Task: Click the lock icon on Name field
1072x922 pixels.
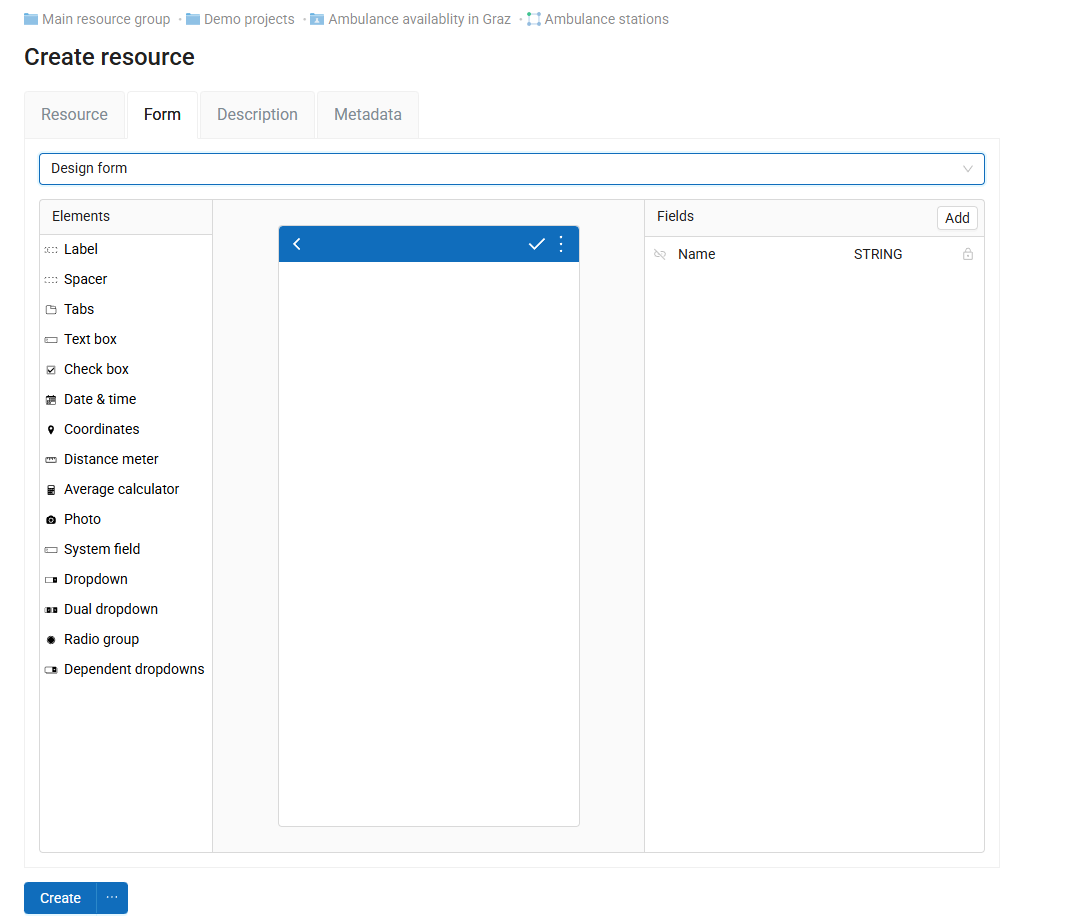Action: click(x=967, y=255)
